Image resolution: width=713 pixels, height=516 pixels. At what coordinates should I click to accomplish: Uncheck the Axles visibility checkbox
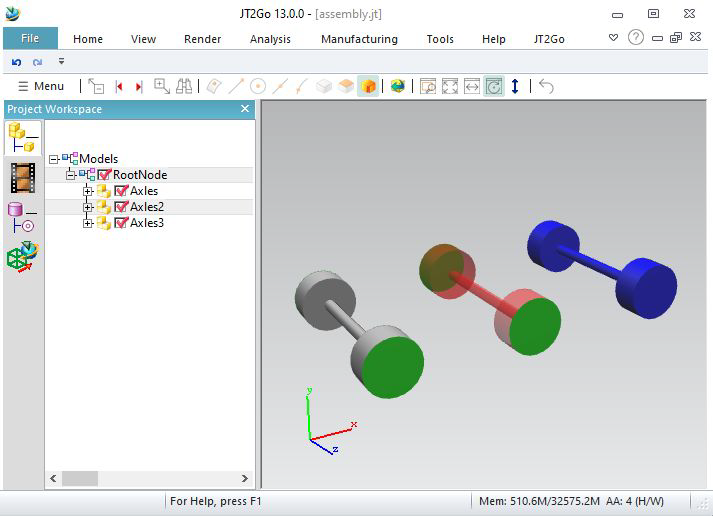point(122,191)
